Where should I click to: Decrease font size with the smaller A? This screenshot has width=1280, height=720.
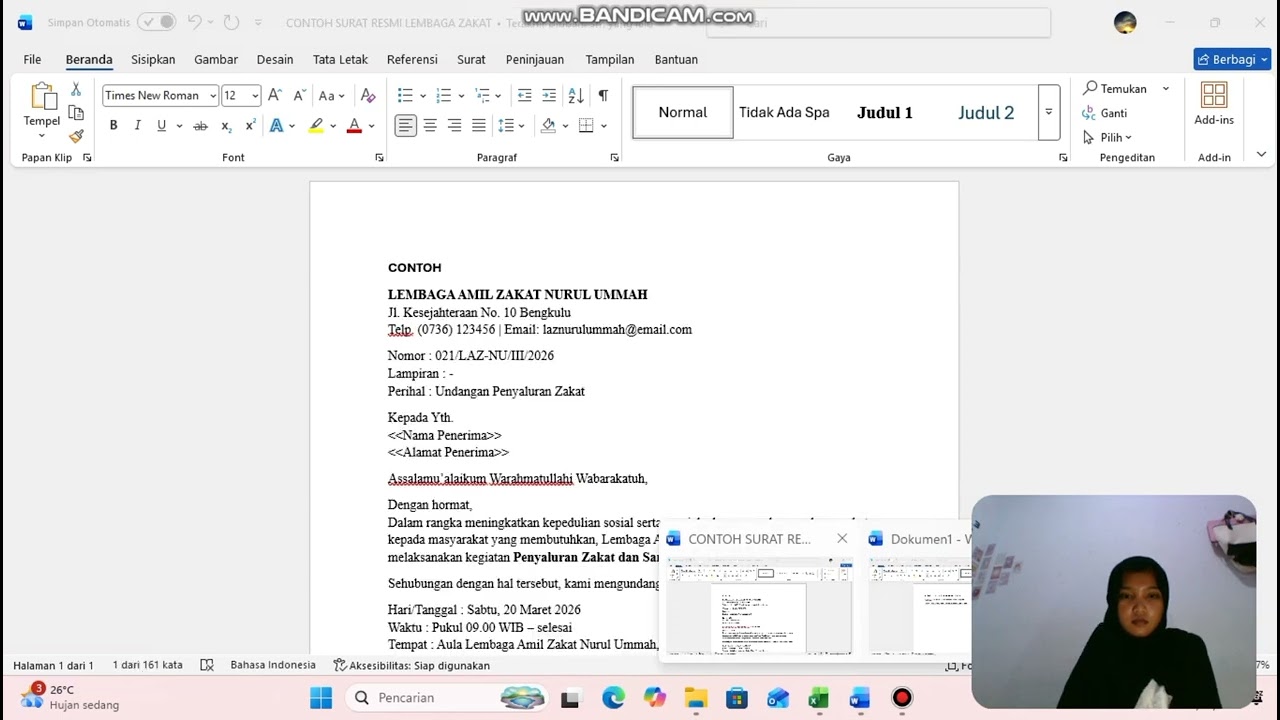[x=299, y=96]
